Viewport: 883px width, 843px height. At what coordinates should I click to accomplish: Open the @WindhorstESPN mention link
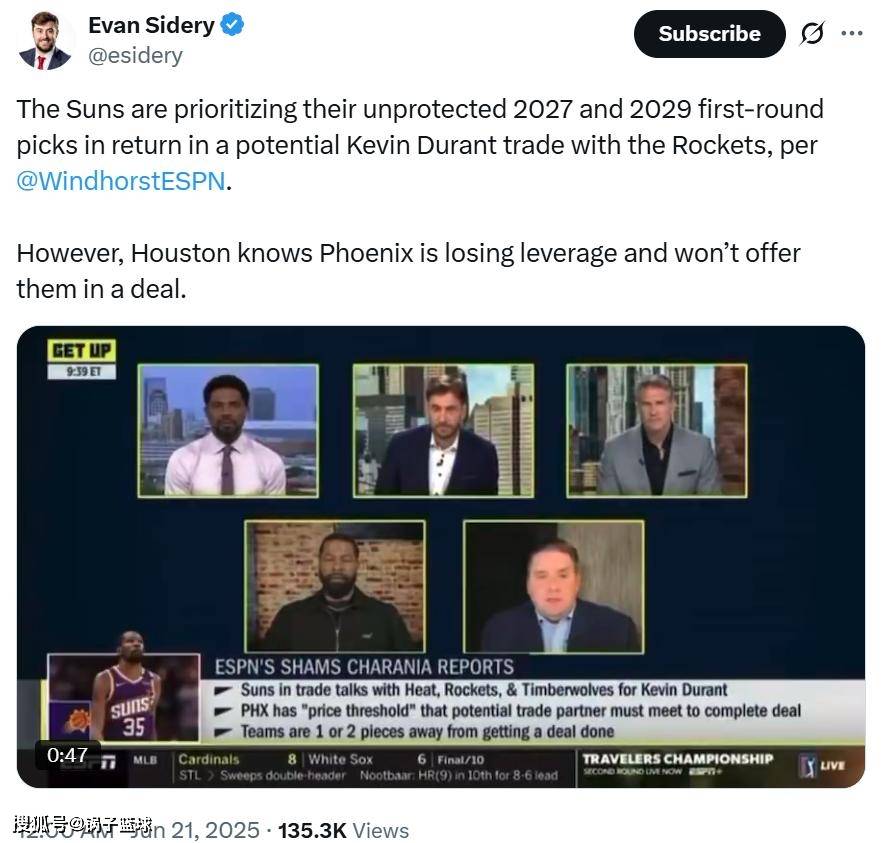(x=121, y=181)
